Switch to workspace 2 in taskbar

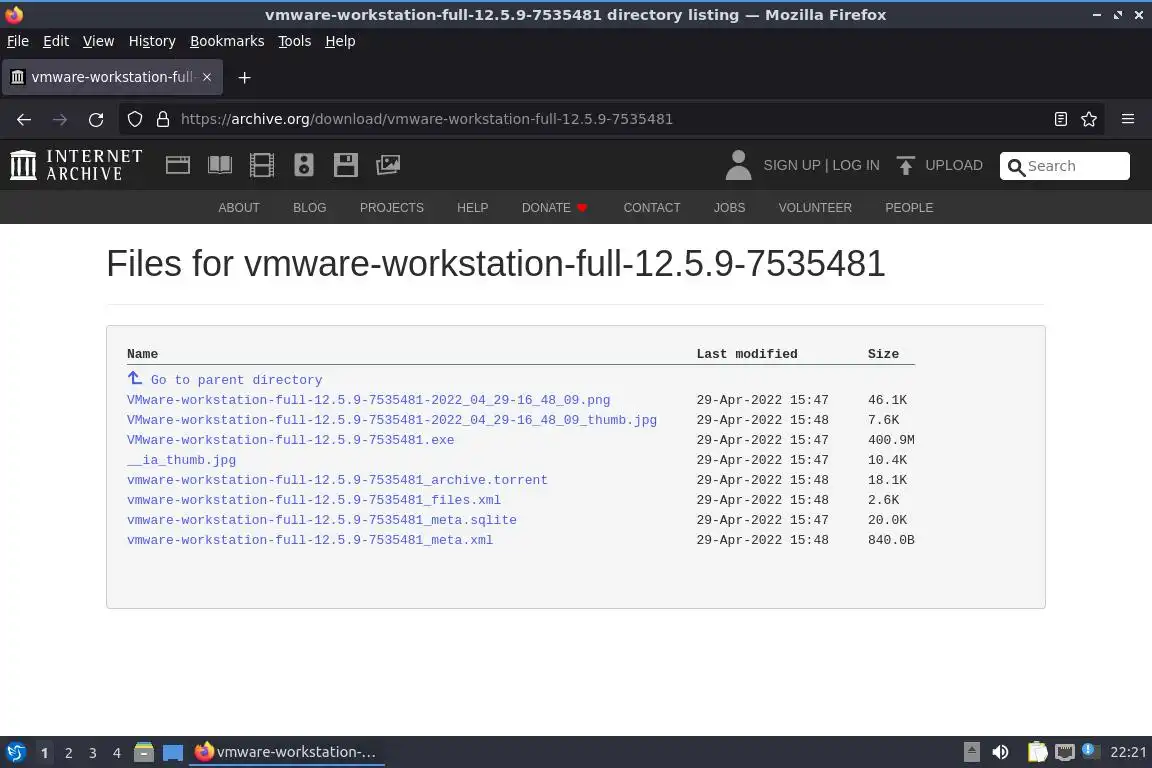[x=68, y=753]
